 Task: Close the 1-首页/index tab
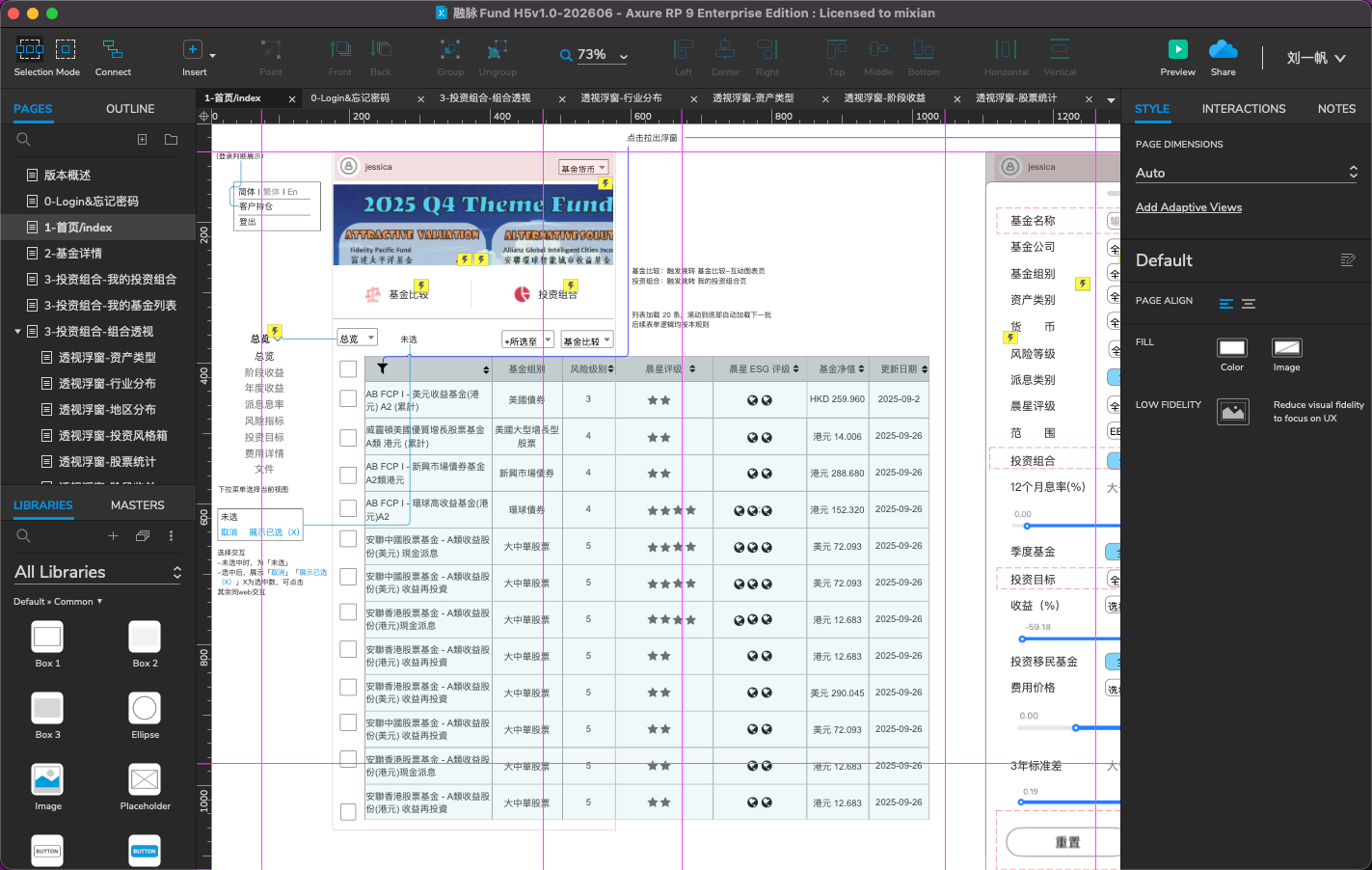point(292,98)
